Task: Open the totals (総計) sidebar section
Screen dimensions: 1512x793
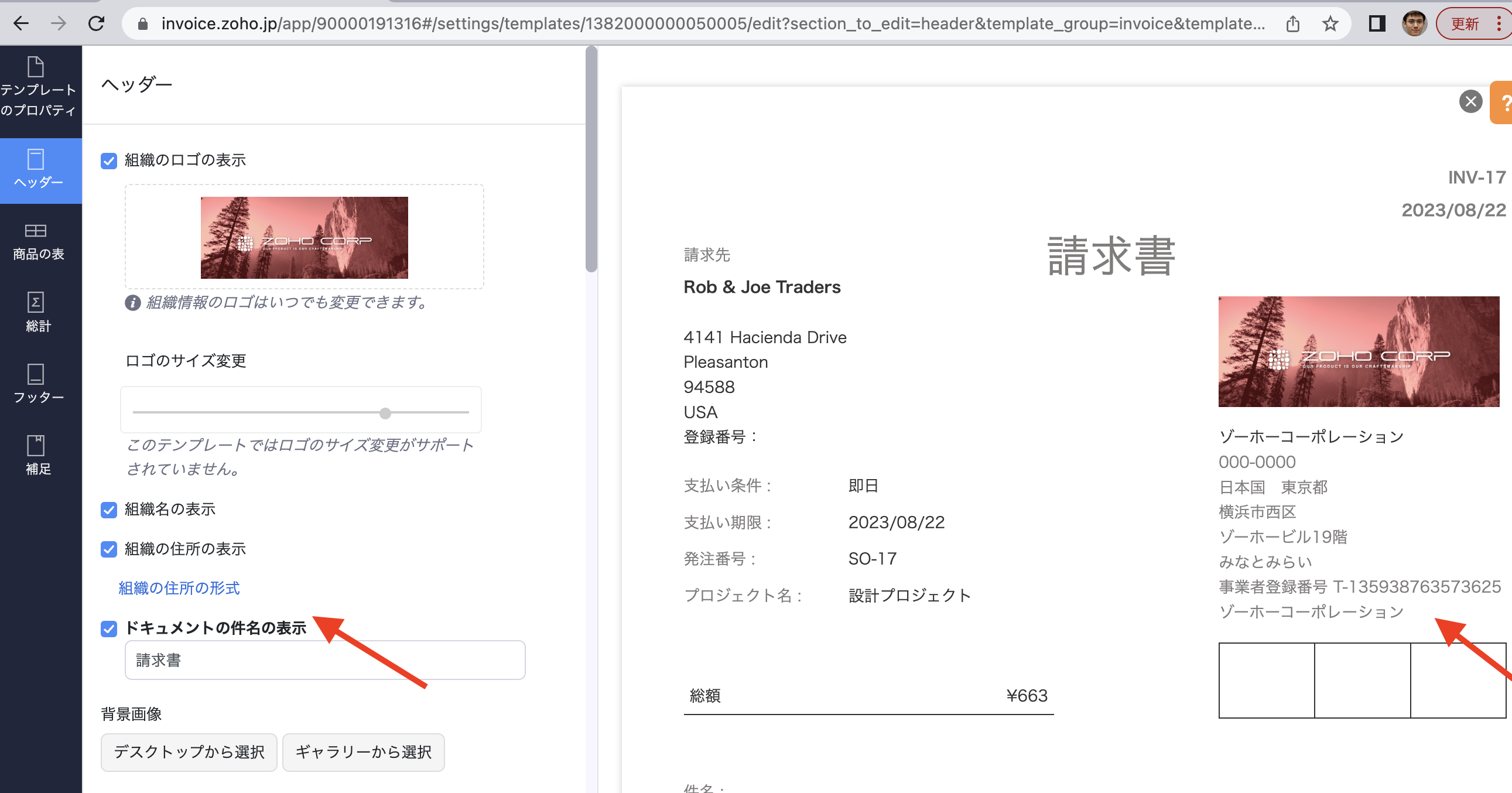Action: (x=37, y=313)
